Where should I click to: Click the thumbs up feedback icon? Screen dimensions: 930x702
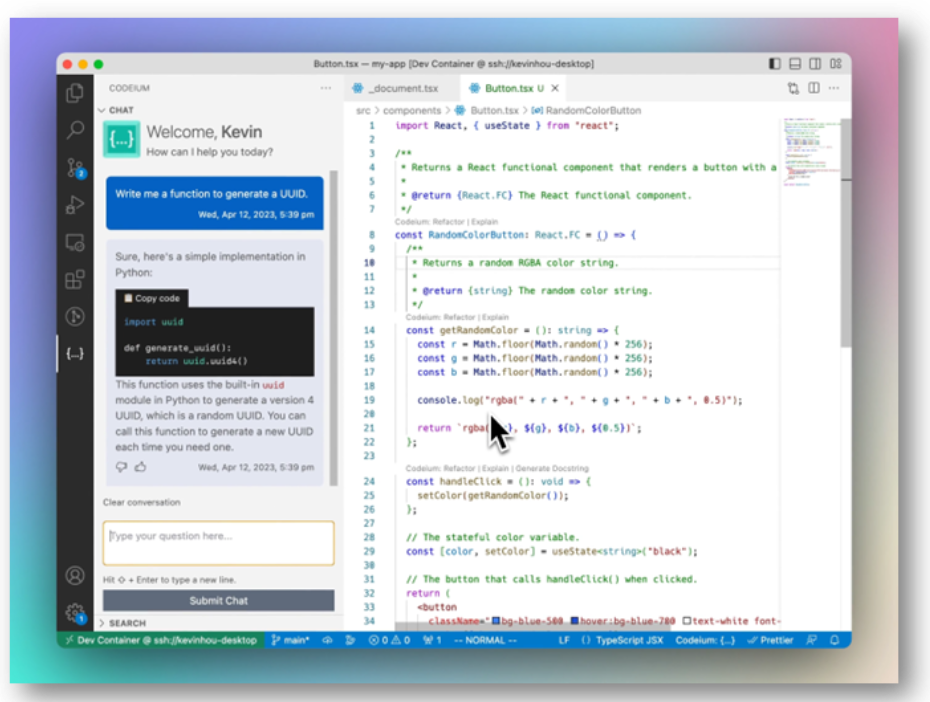pyautogui.click(x=140, y=467)
